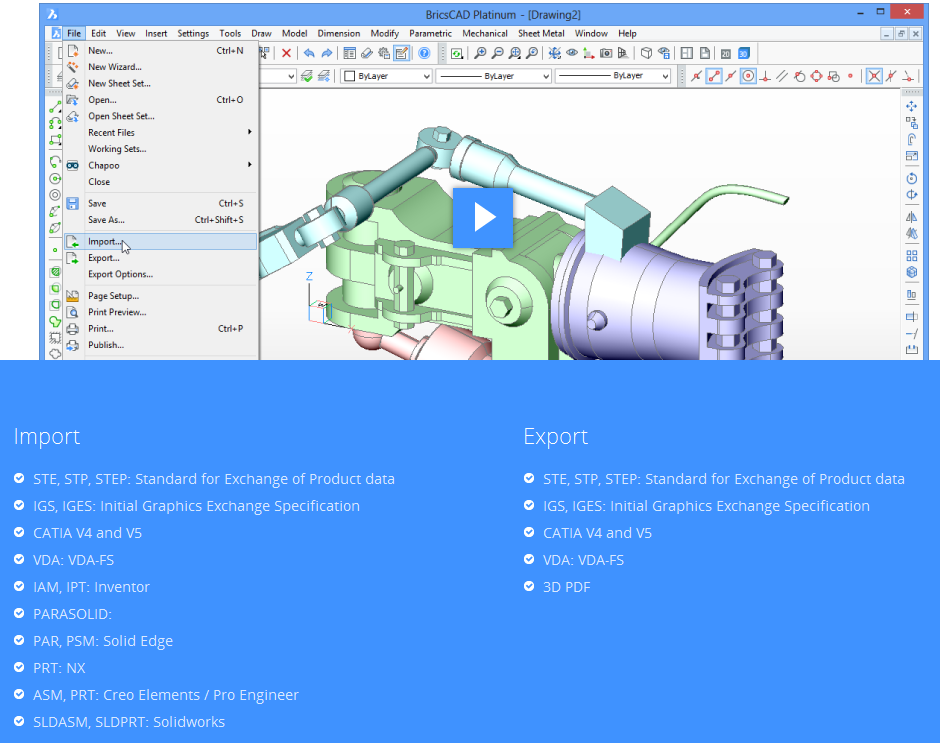Toggle Intersection entity snap
The width and height of the screenshot is (940, 743).
point(875,76)
